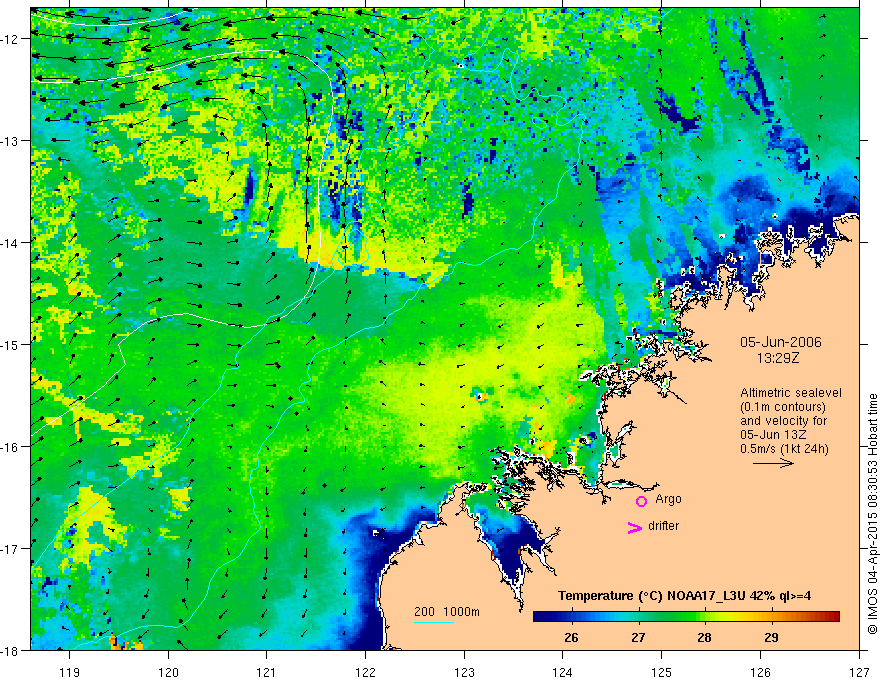
Task: Click the magenta Argo circle legend symbol
Action: [641, 501]
